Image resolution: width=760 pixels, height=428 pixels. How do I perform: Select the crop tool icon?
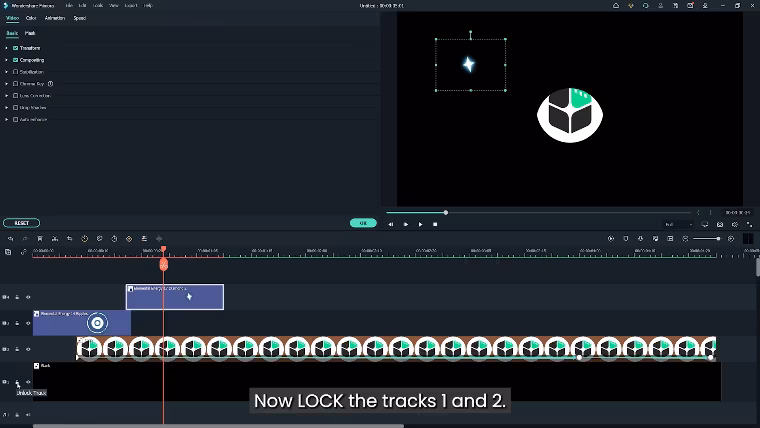click(x=70, y=238)
